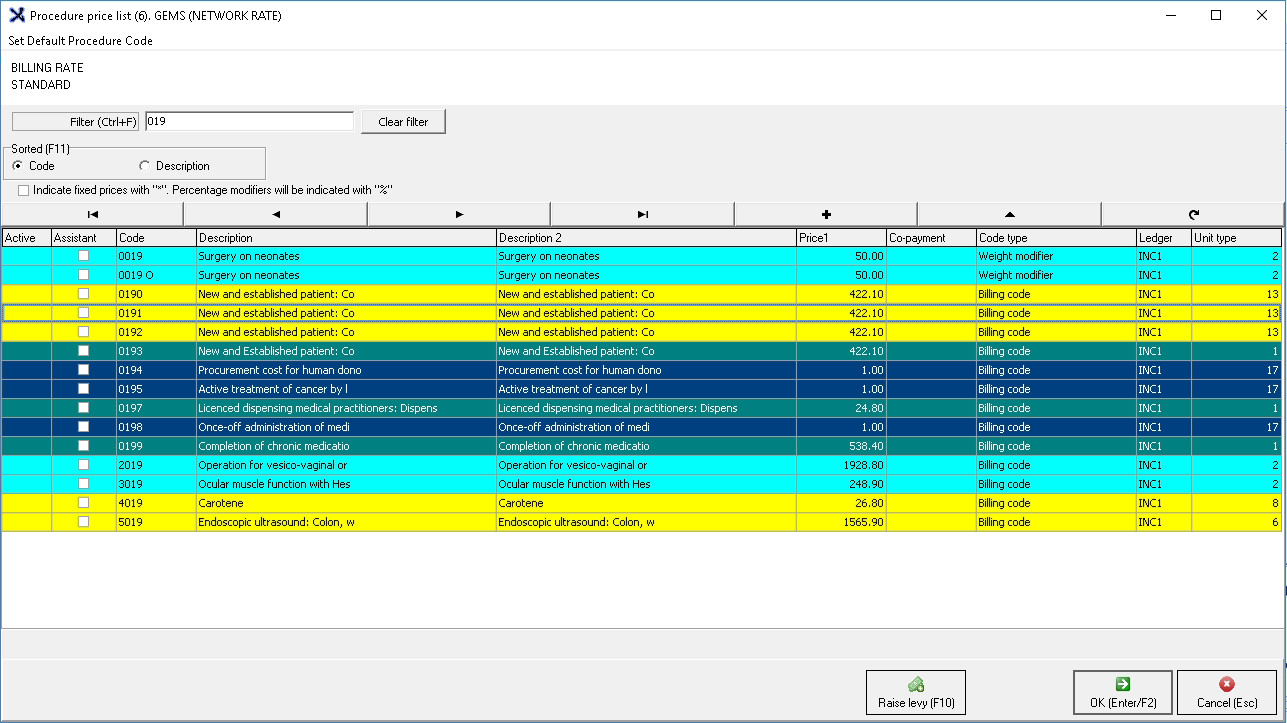This screenshot has height=723, width=1287.
Task: Click the filter text field containing 019
Action: point(249,122)
